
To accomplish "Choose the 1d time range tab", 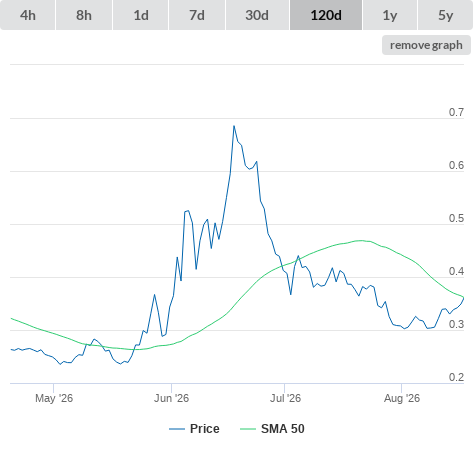I will [x=141, y=15].
